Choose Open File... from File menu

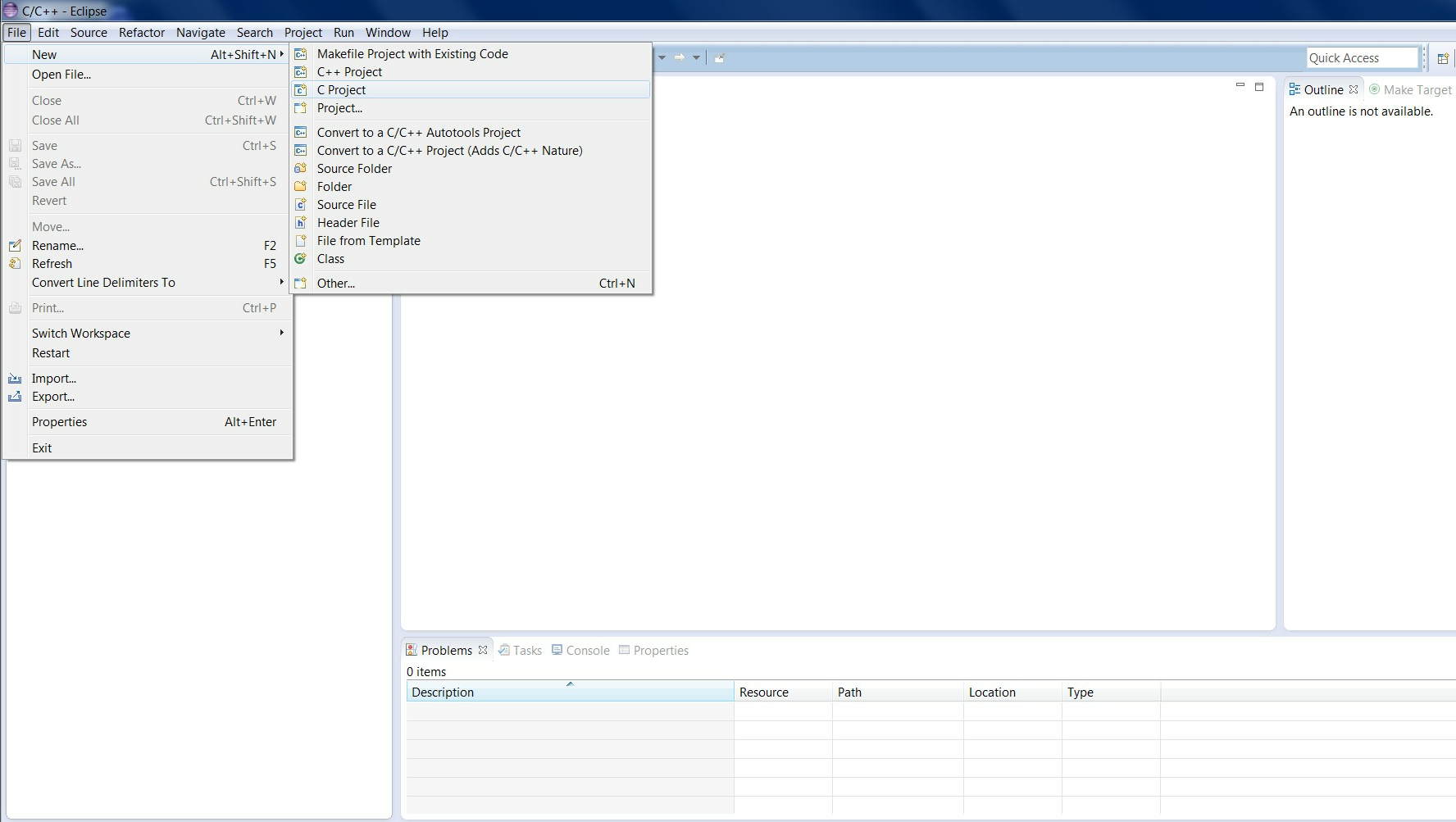pyautogui.click(x=148, y=75)
